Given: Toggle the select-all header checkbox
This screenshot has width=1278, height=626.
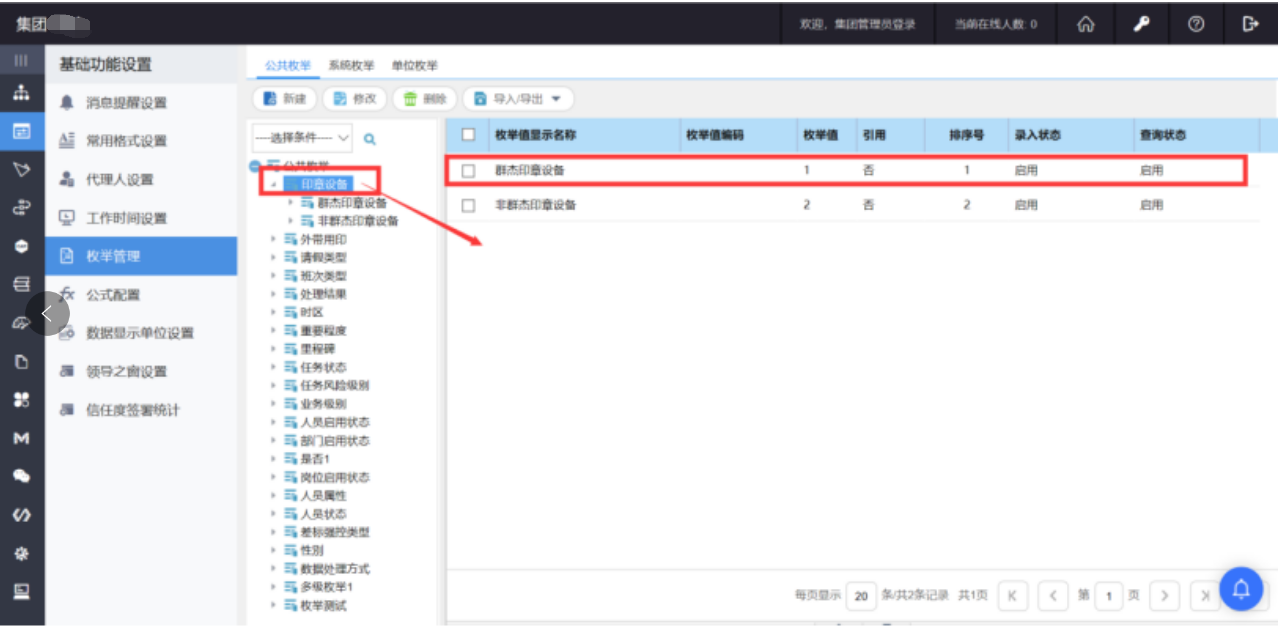Looking at the screenshot, I should (x=468, y=135).
